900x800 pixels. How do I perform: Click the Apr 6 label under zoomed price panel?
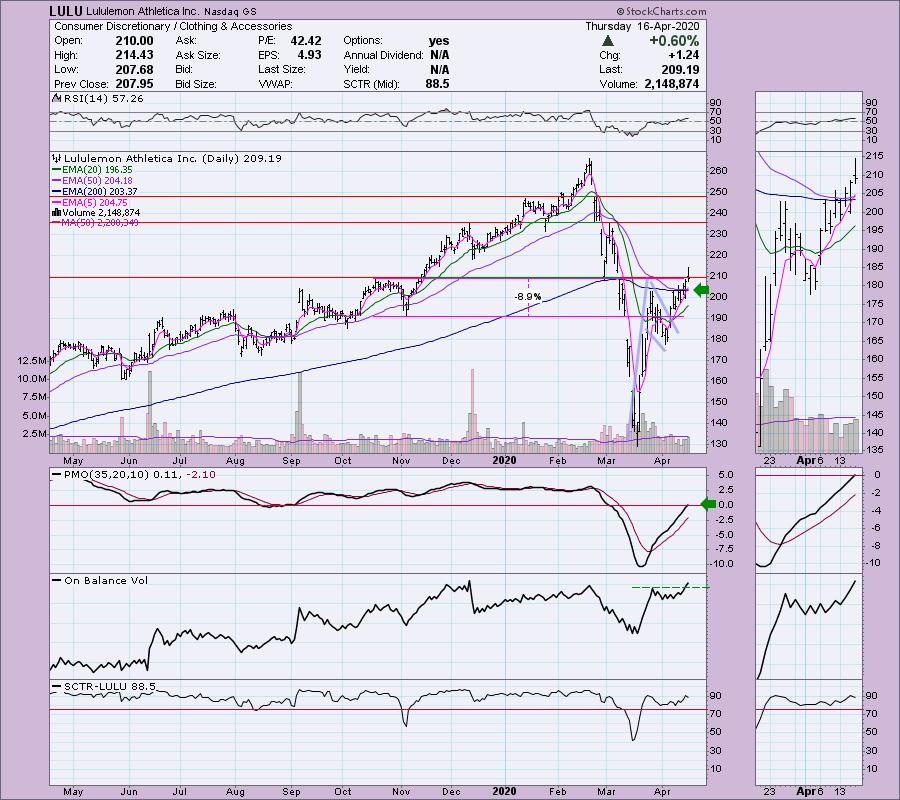810,460
